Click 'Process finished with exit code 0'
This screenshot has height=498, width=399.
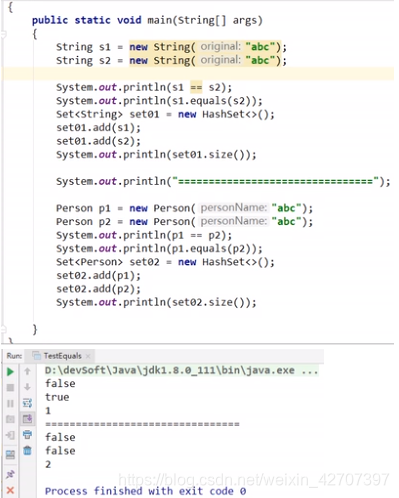146,491
